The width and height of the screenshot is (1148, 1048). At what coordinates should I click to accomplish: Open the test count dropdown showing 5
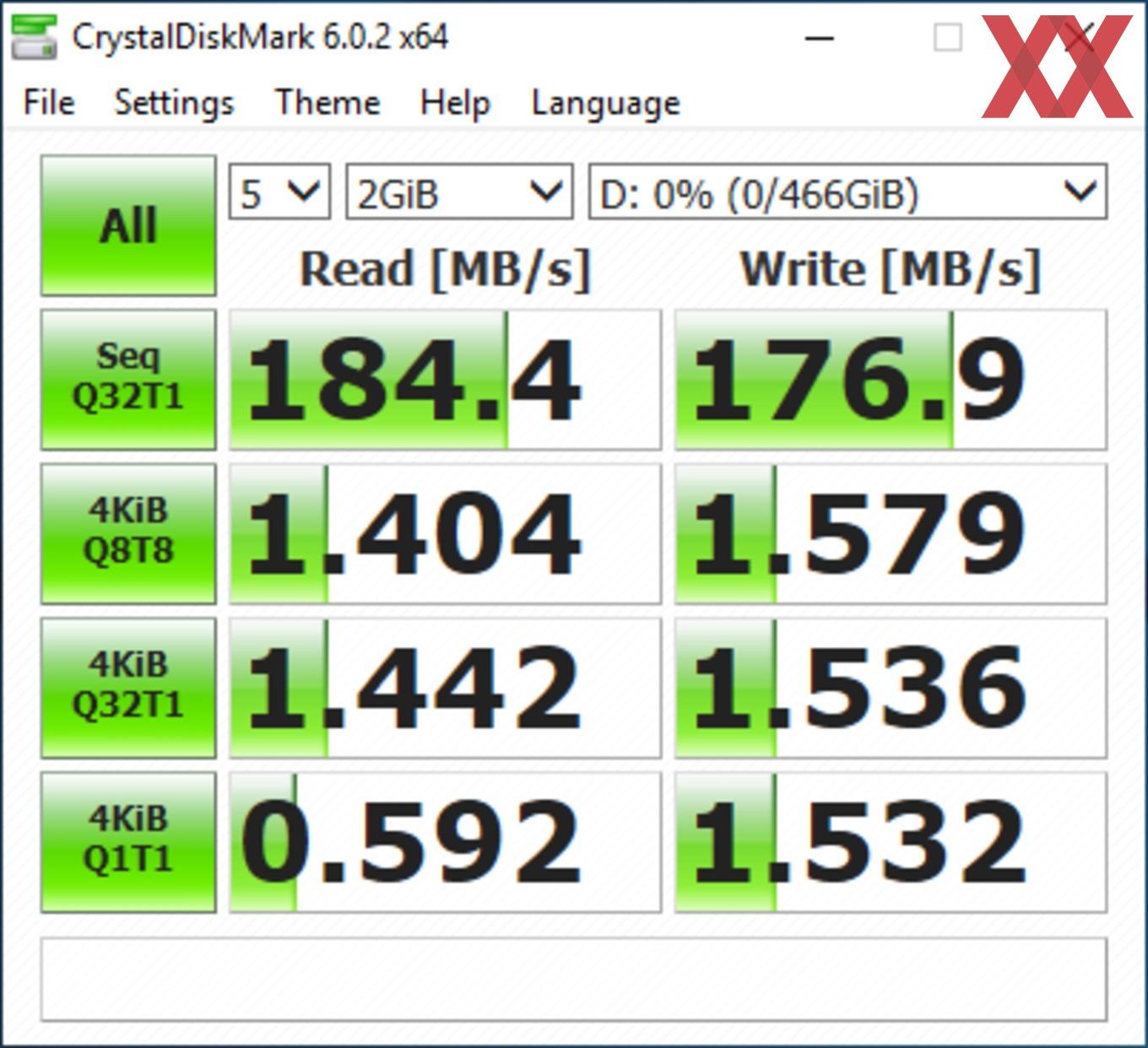pos(279,192)
